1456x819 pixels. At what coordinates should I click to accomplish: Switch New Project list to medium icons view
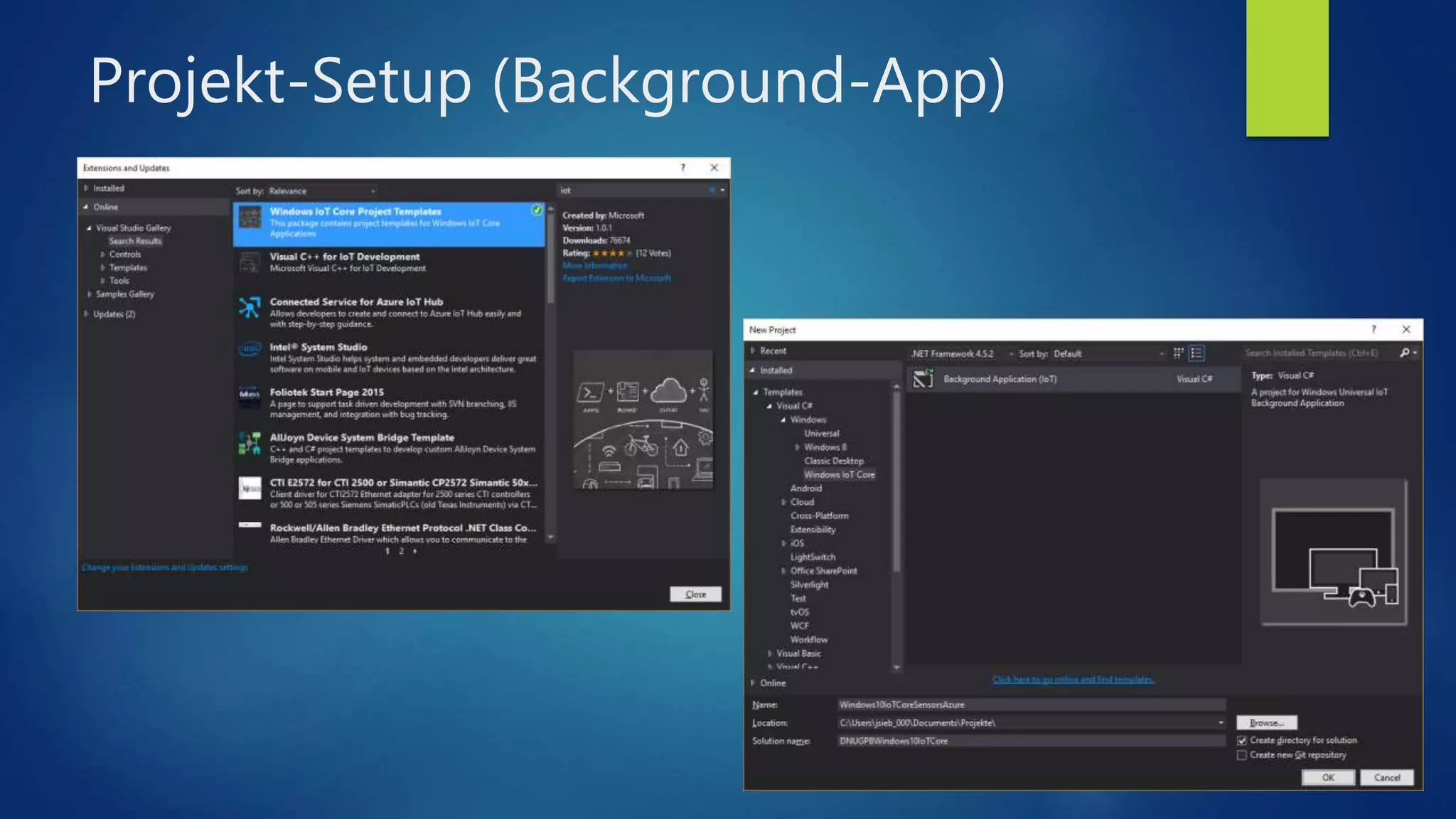1178,353
